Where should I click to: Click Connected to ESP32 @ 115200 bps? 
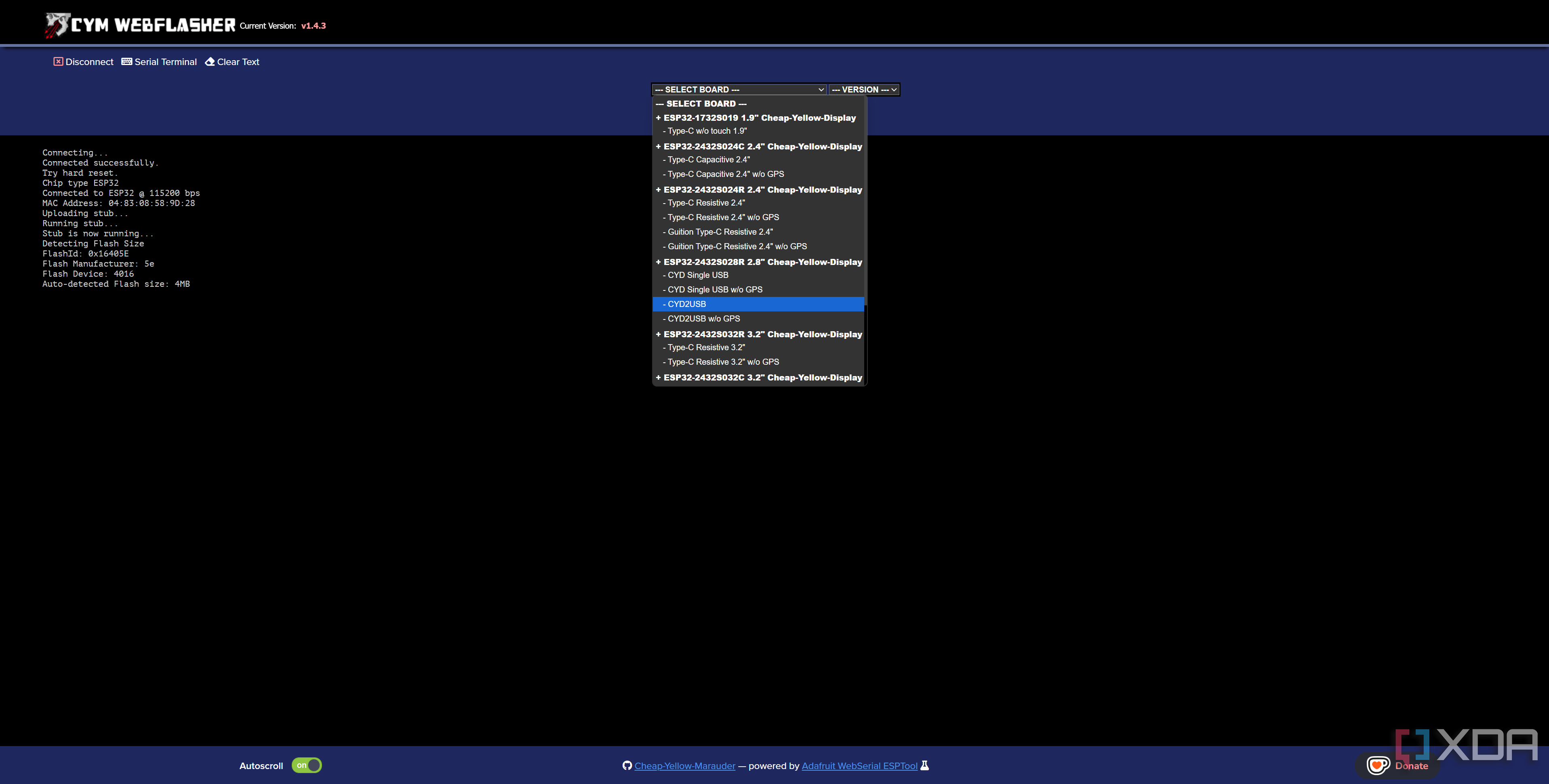[x=121, y=193]
